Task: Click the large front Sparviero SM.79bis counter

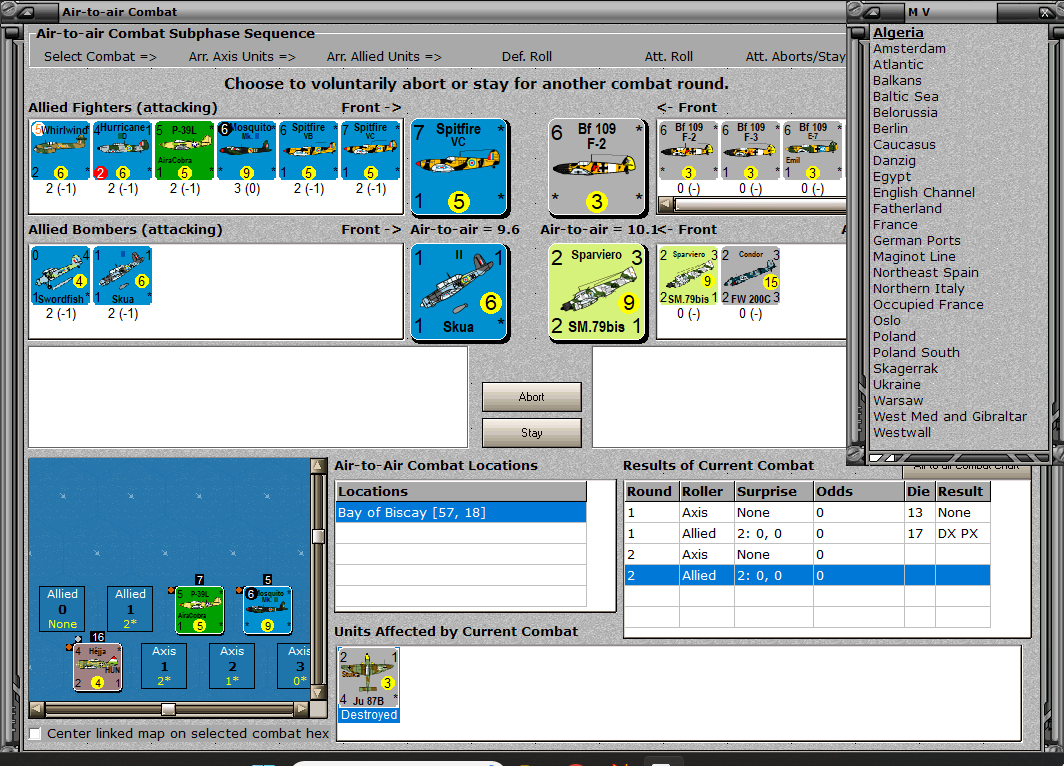Action: click(596, 292)
